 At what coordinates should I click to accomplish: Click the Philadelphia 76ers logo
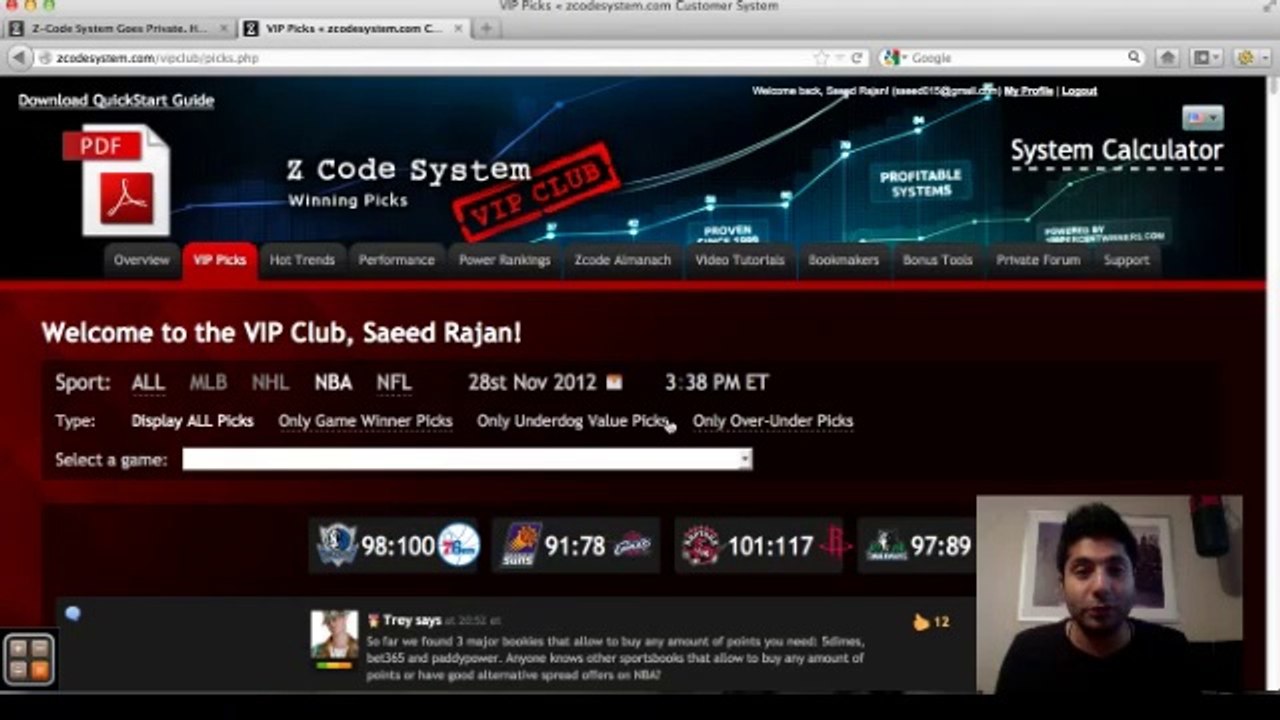[x=459, y=546]
